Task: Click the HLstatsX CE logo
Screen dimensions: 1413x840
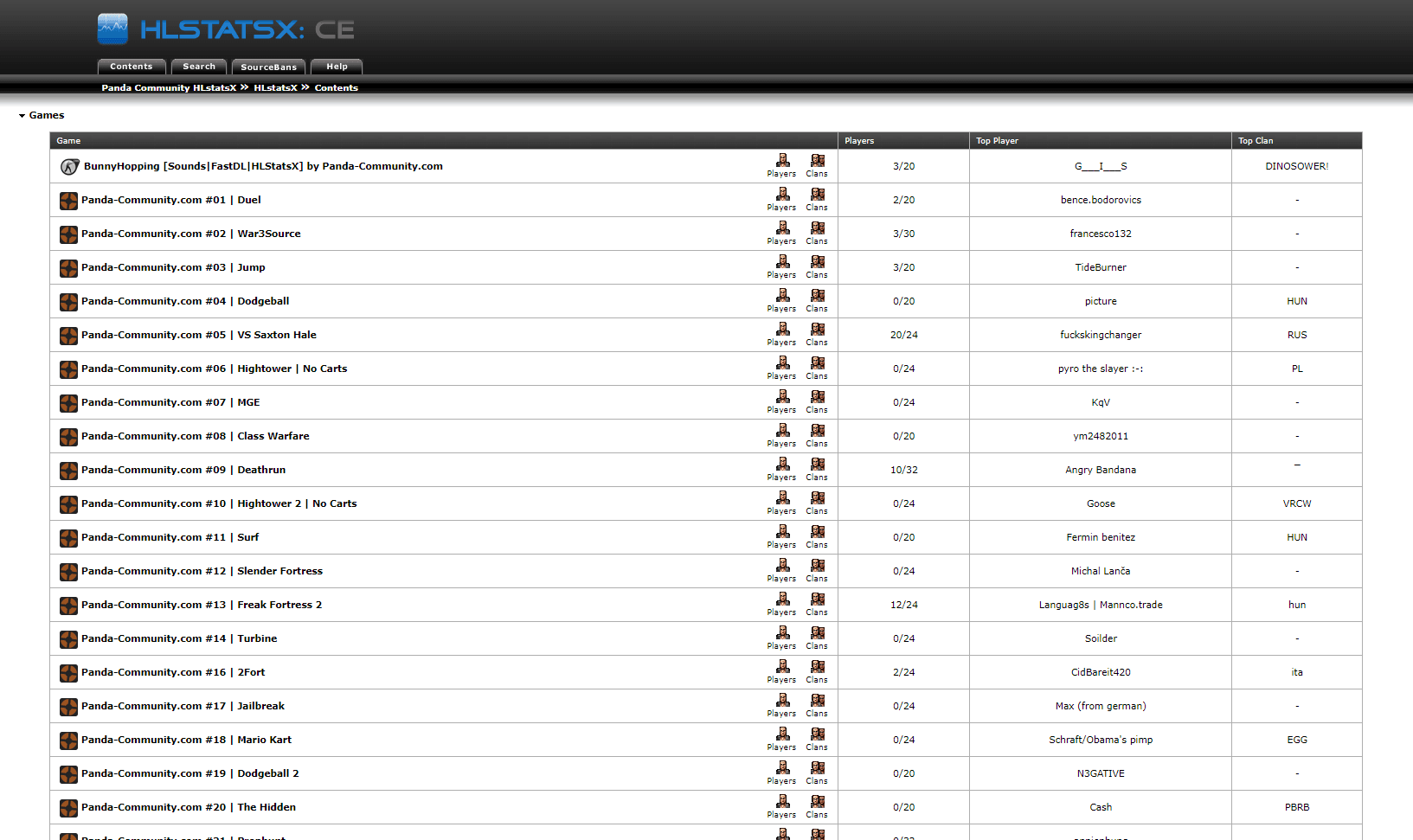Action: click(226, 29)
